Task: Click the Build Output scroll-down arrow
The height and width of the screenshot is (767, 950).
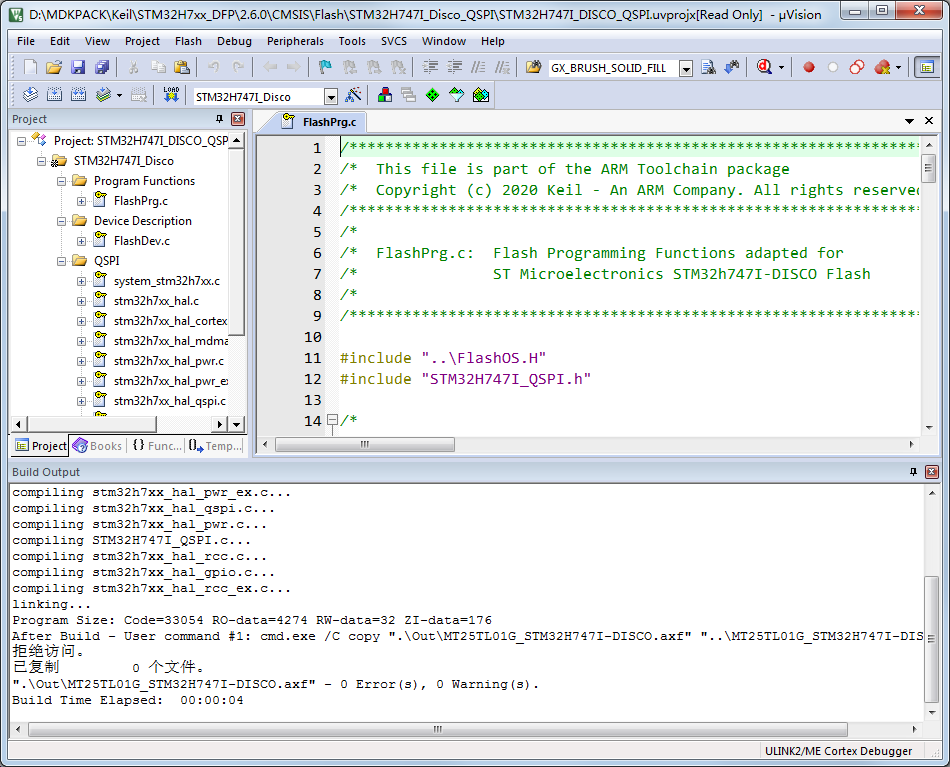Action: 932,712
